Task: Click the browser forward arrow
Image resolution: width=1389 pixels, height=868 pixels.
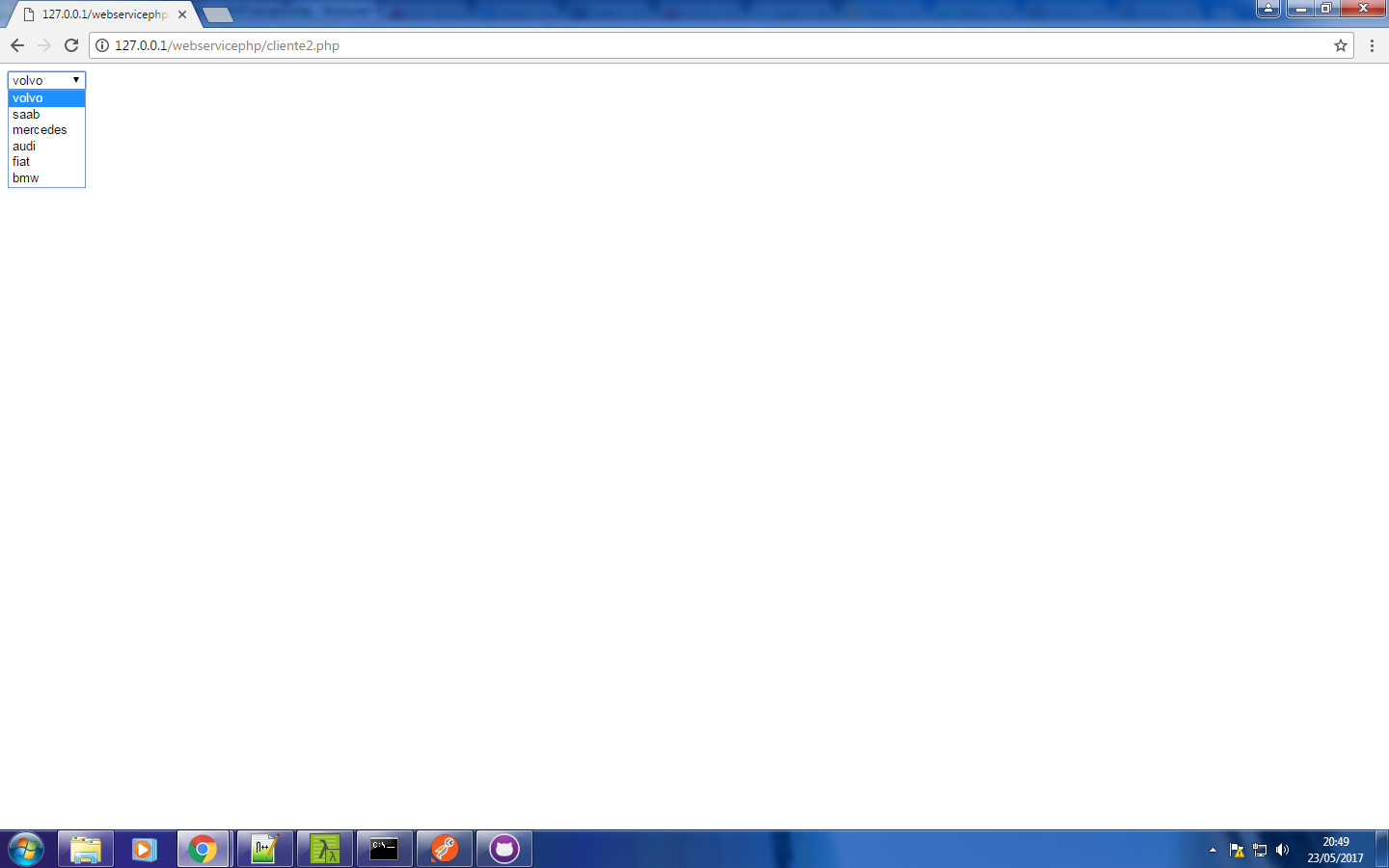Action: pyautogui.click(x=44, y=45)
